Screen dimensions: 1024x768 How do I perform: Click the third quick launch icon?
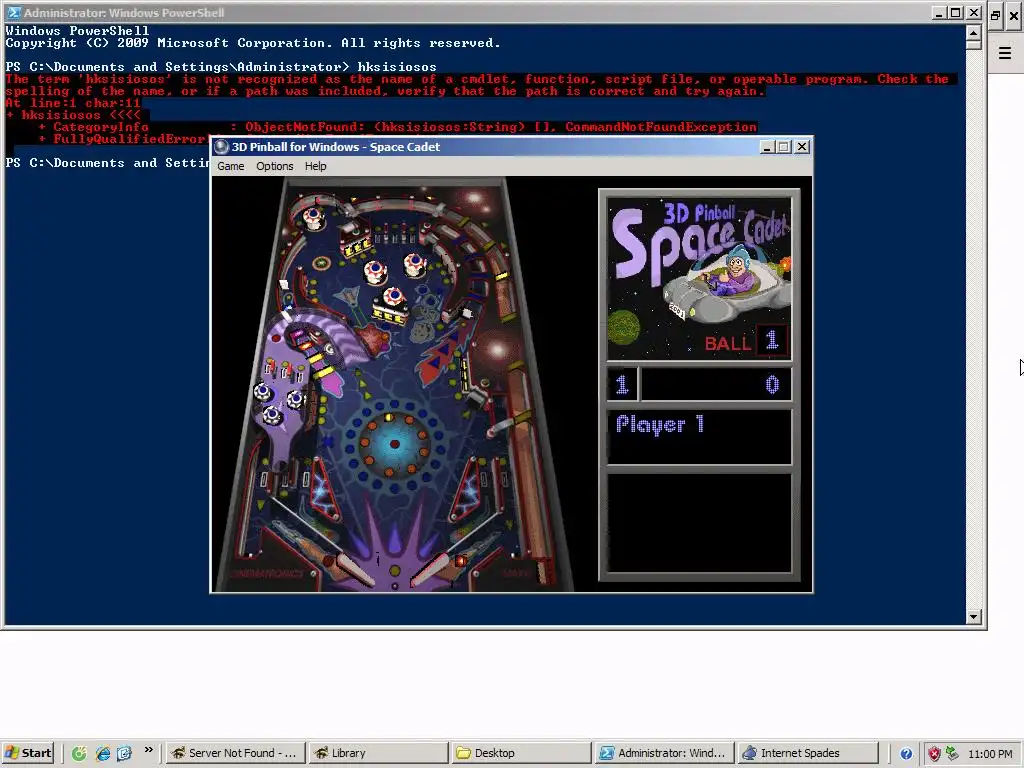[x=124, y=753]
